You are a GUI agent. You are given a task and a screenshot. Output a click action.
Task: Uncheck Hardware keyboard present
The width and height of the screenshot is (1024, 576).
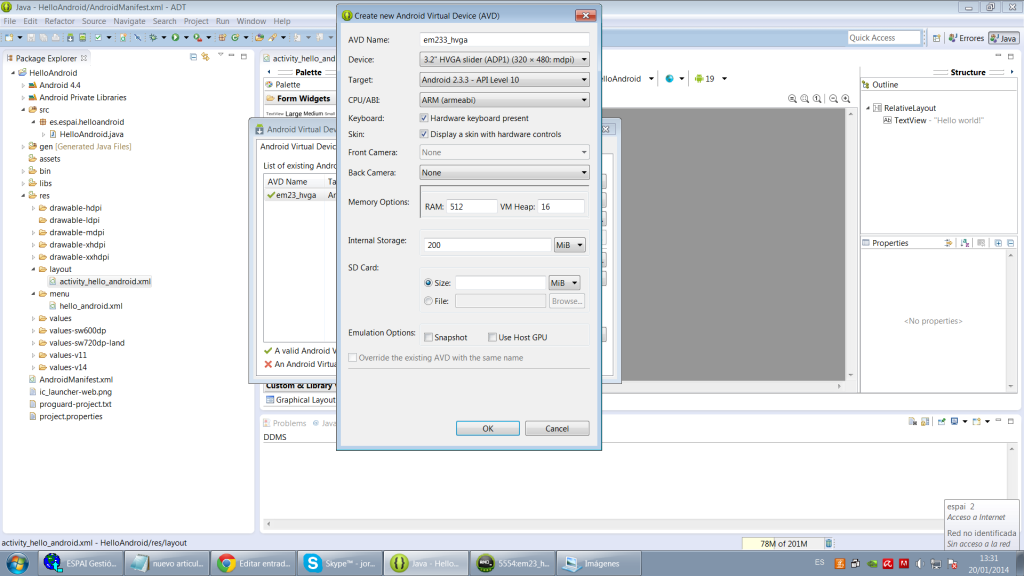click(x=424, y=118)
